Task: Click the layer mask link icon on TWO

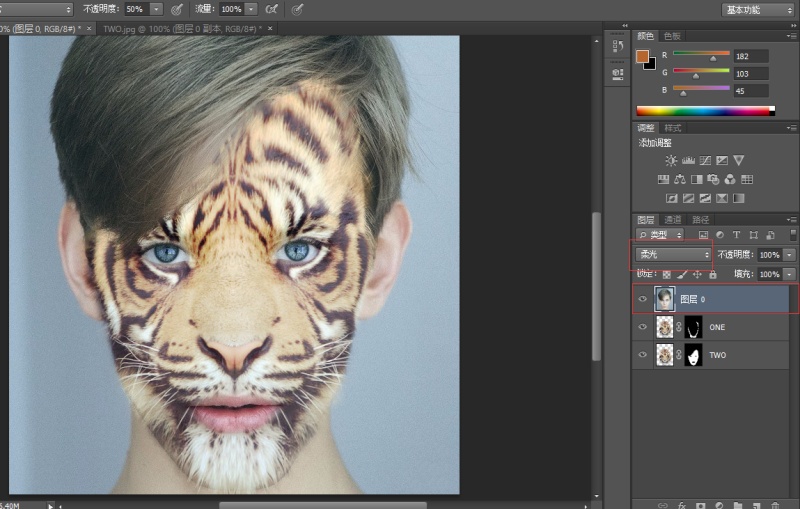Action: click(679, 354)
